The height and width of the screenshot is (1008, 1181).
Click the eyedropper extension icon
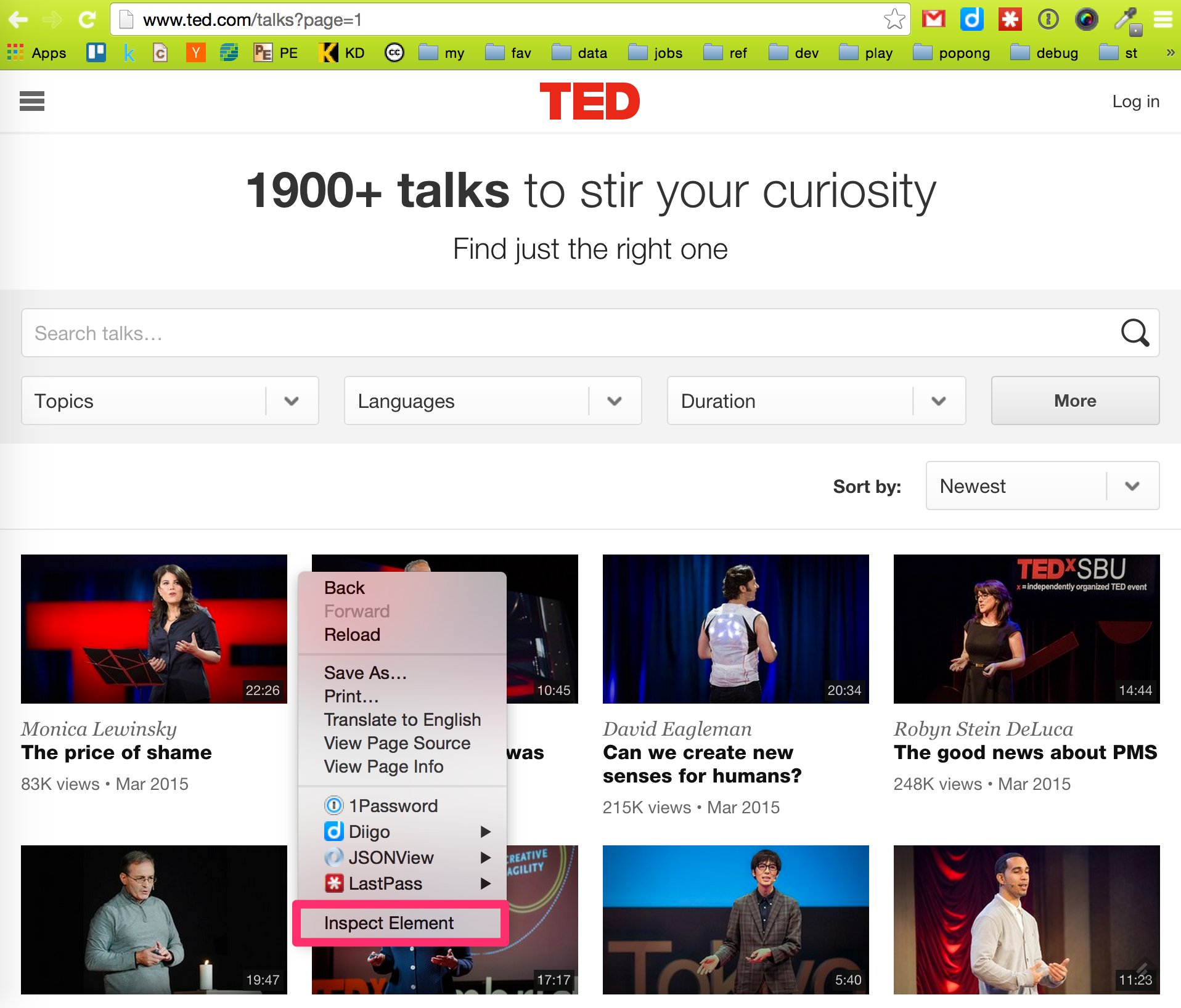1127,20
